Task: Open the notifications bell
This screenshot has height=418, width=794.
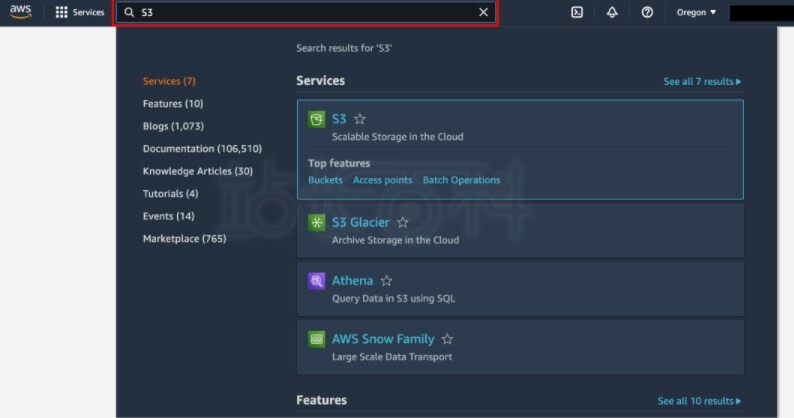Action: [612, 12]
